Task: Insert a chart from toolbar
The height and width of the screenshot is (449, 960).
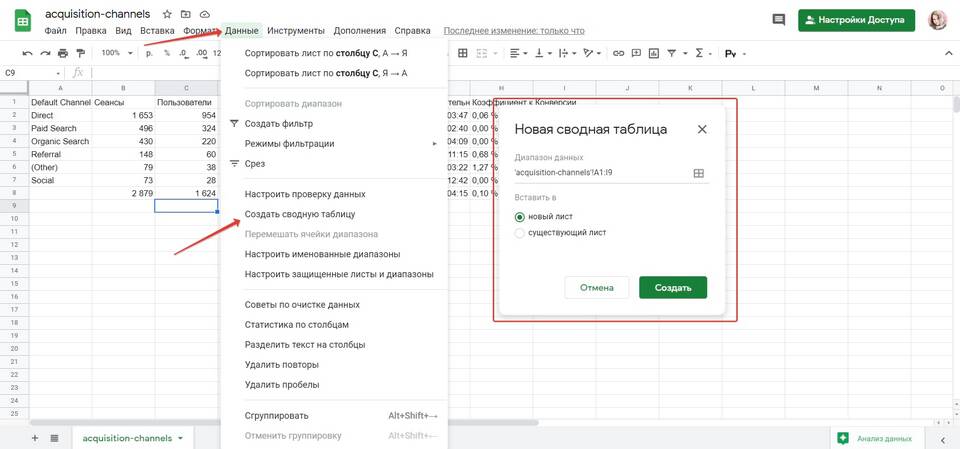Action: [654, 53]
